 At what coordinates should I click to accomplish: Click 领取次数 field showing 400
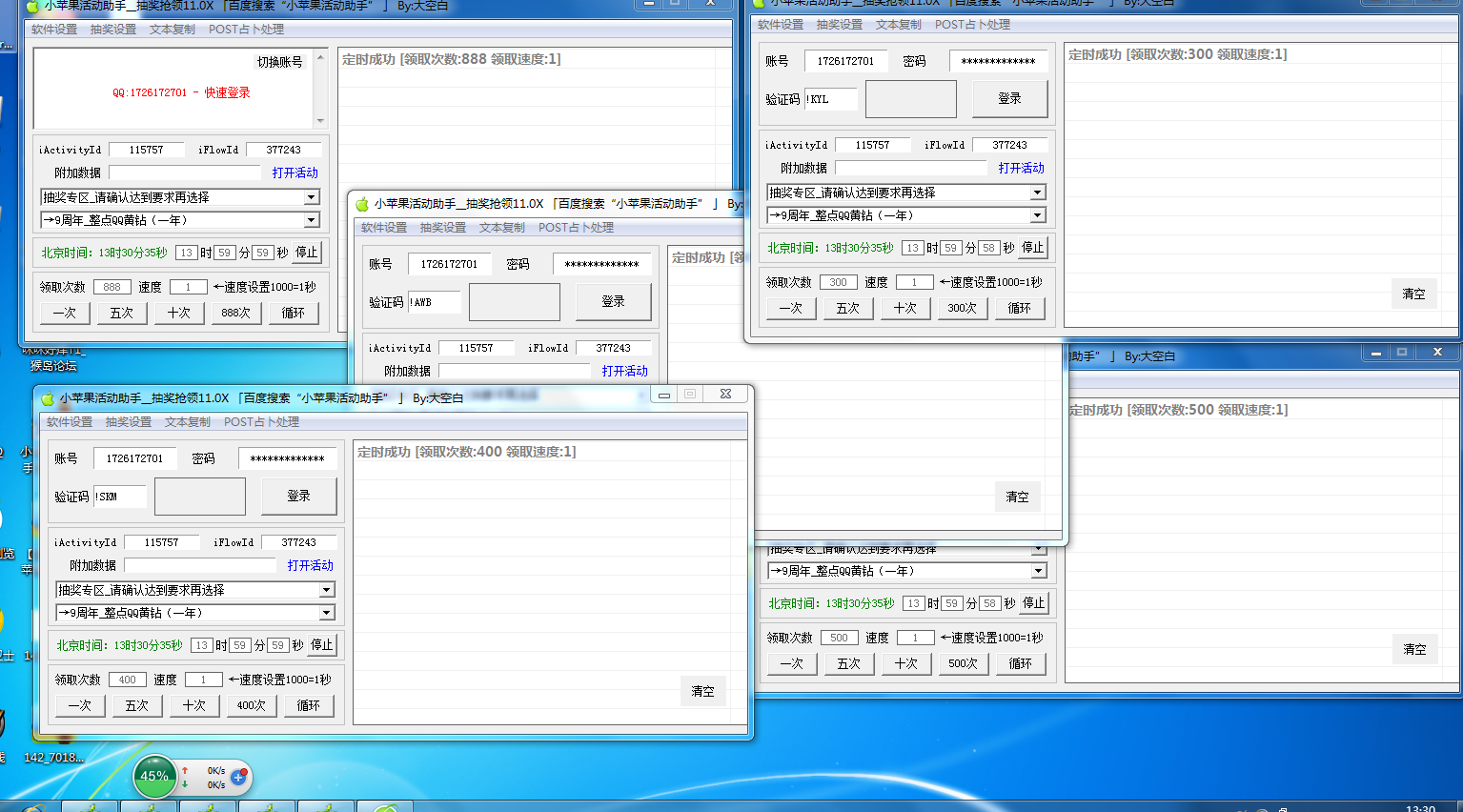point(128,680)
